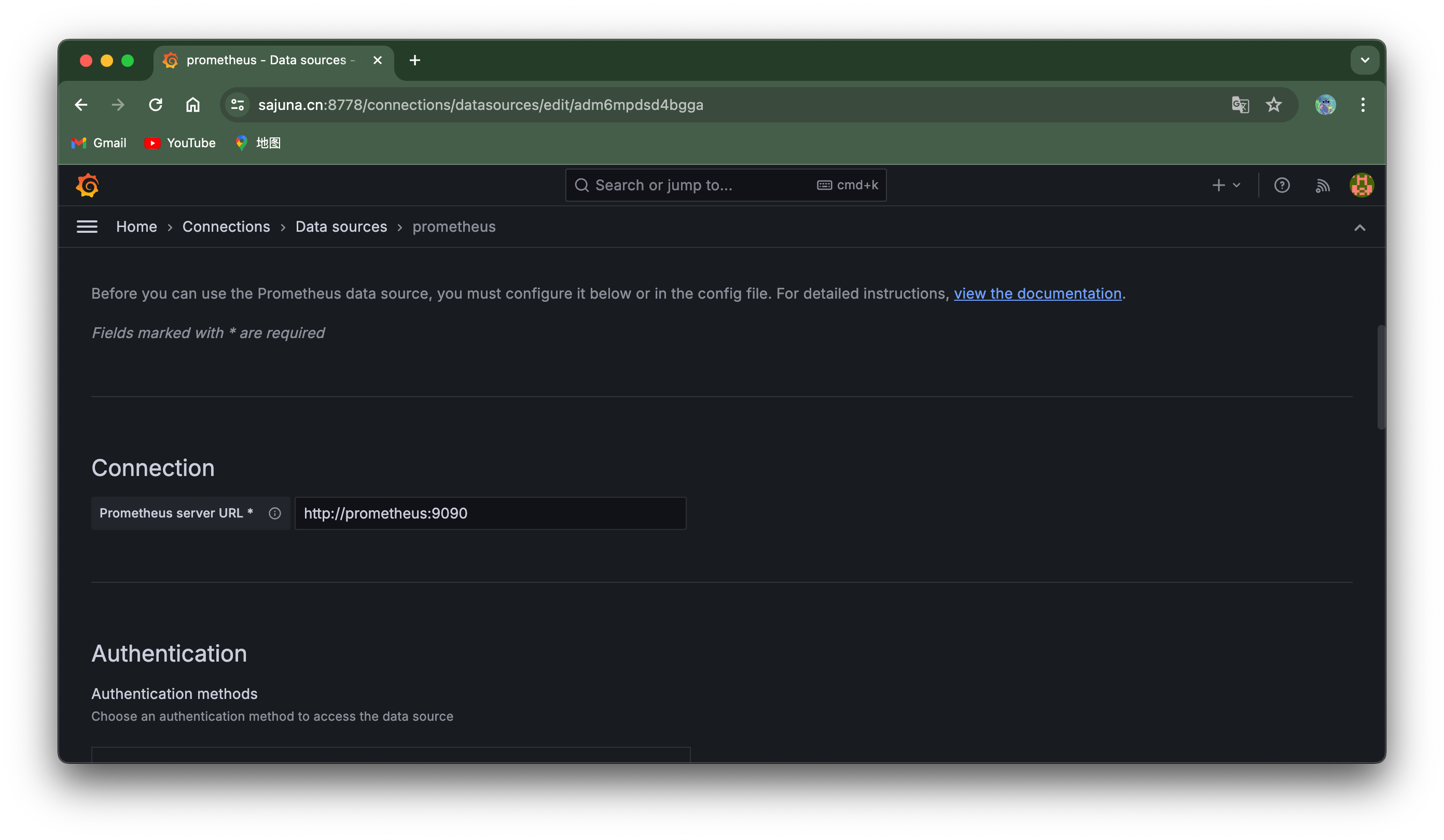Click the Authentication section heading
The image size is (1444, 840).
pyautogui.click(x=169, y=654)
